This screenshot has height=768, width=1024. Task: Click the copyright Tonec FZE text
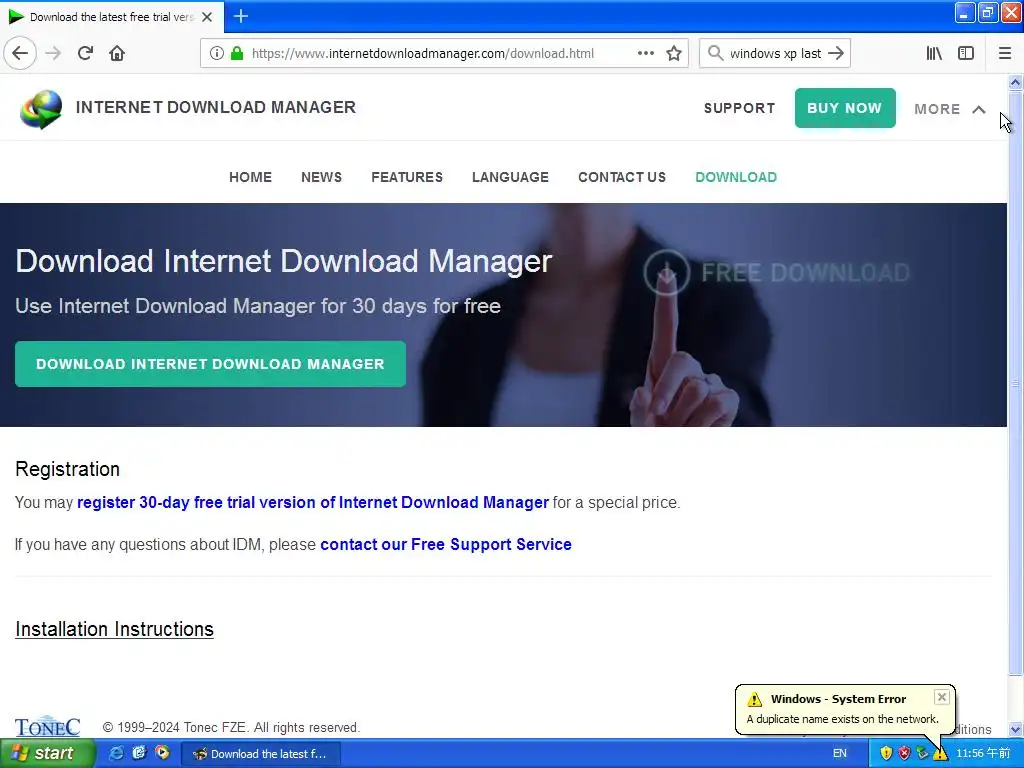(x=231, y=727)
